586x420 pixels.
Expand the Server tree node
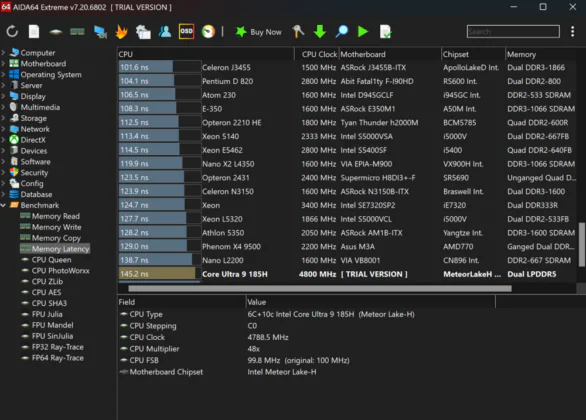[3, 85]
